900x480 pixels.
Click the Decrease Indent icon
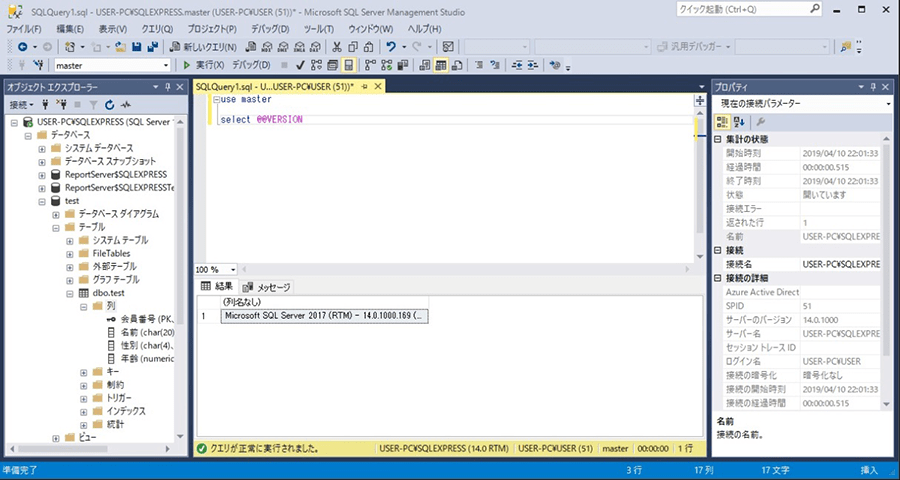[x=517, y=65]
